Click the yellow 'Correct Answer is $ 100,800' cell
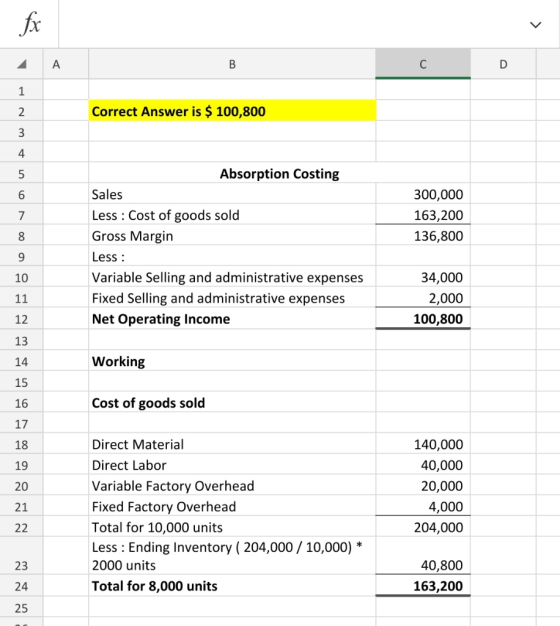Image resolution: width=560 pixels, height=626 pixels. pos(232,111)
